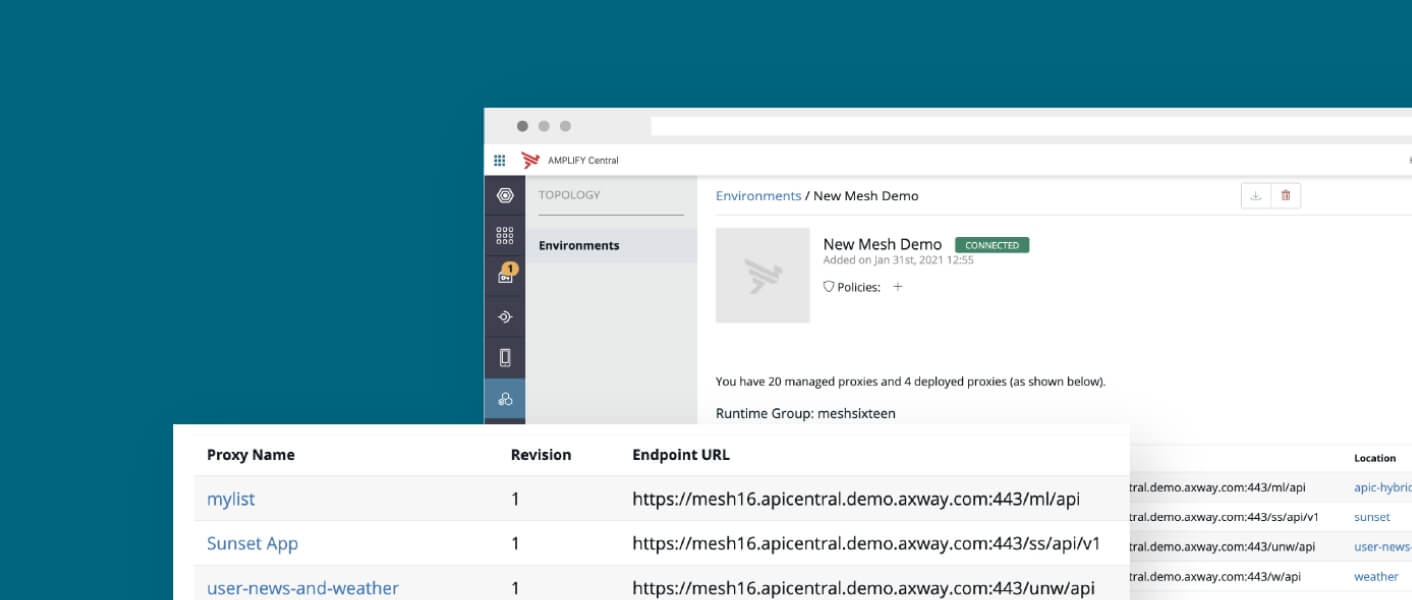The image size is (1412, 600).
Task: Click the Proxy Name column header
Action: 251,455
